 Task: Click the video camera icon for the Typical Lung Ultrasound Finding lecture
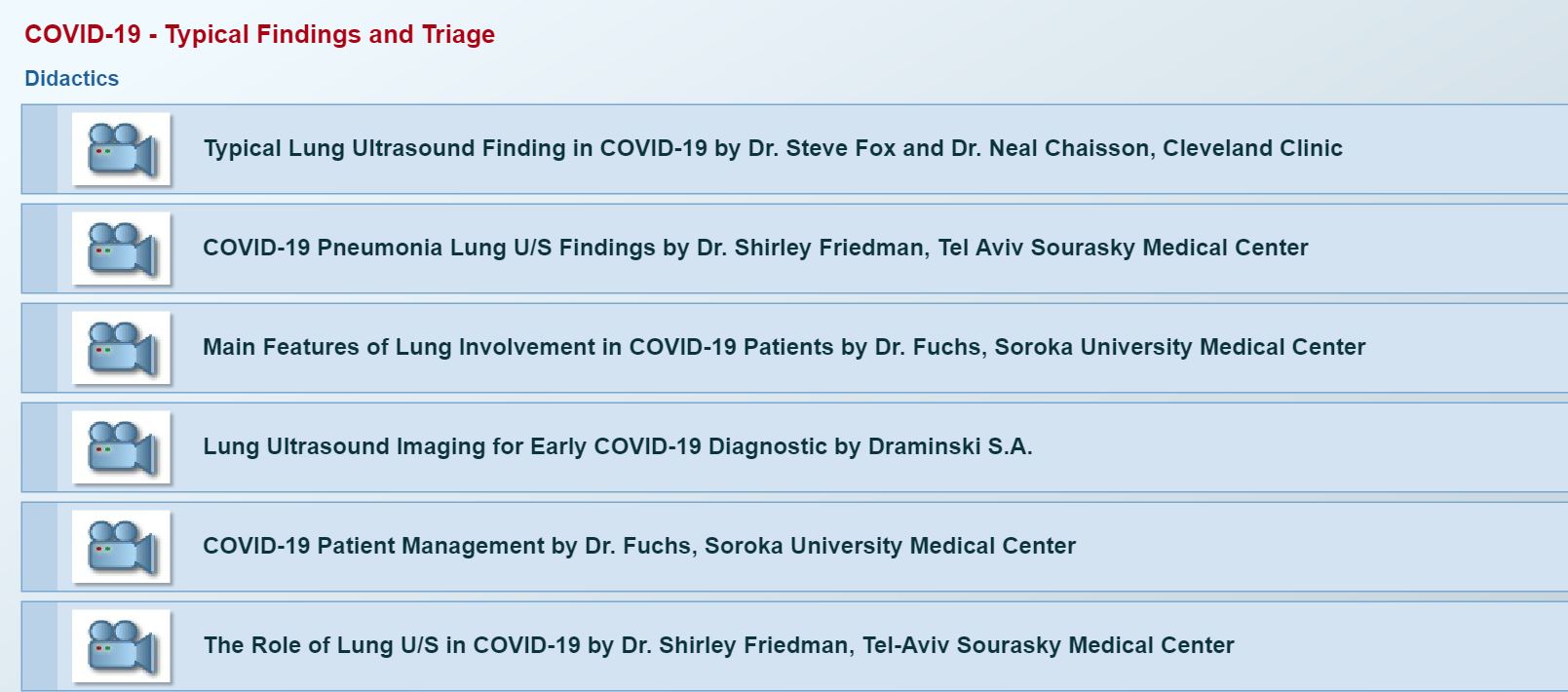(122, 149)
